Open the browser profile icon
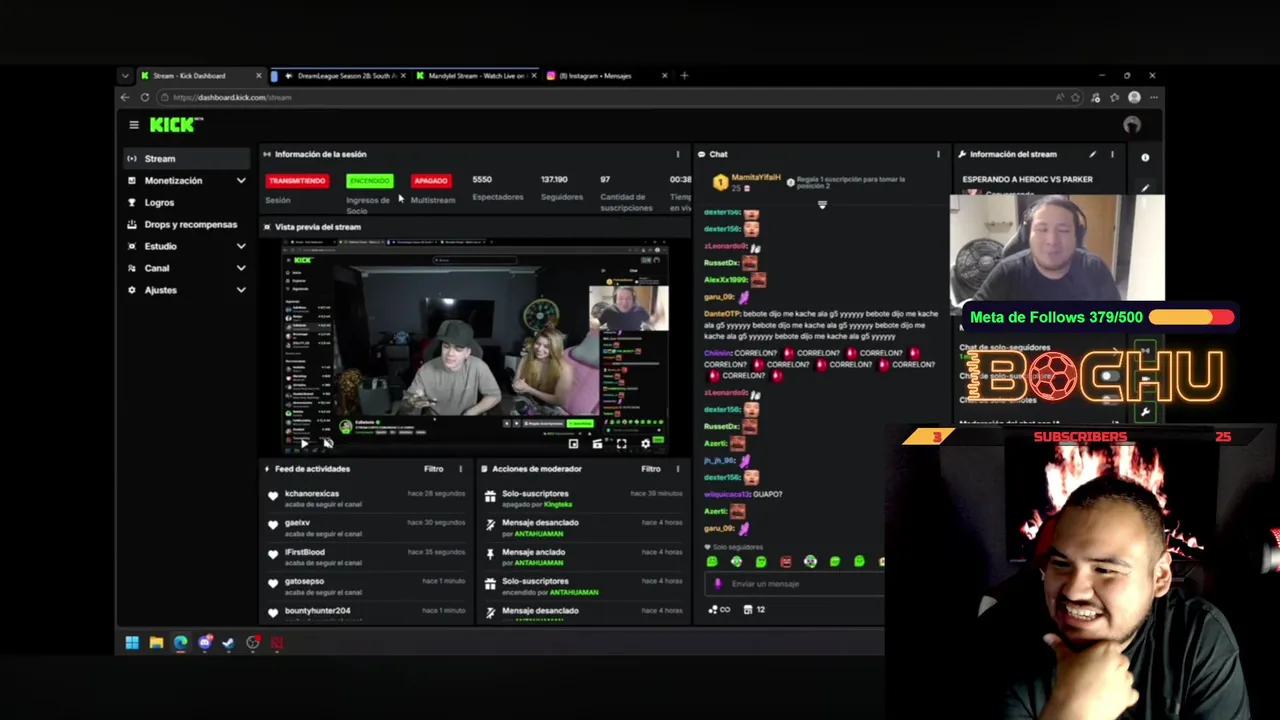The image size is (1280, 720). click(x=1134, y=97)
